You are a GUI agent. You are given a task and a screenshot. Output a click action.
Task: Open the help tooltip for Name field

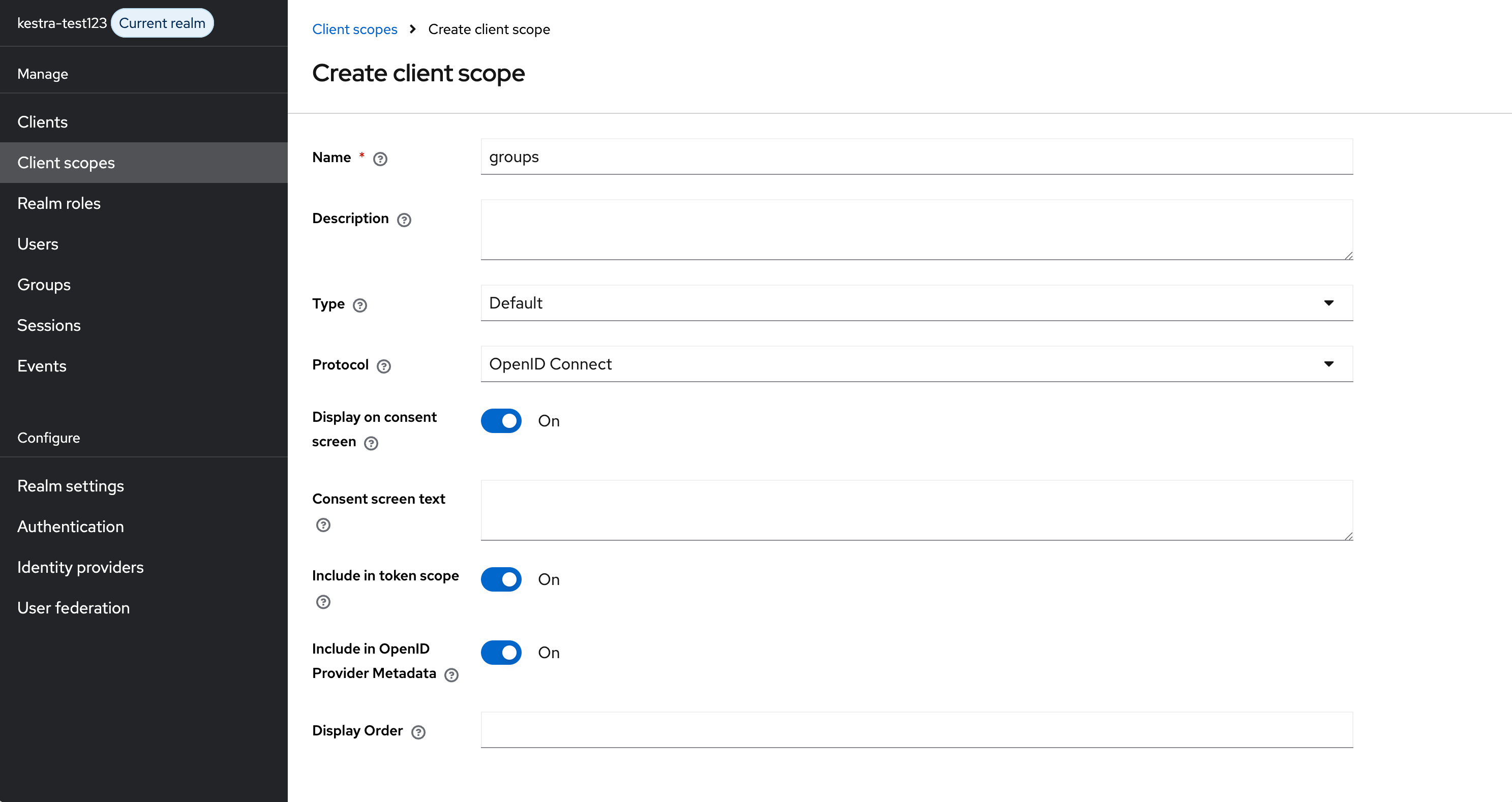(380, 159)
